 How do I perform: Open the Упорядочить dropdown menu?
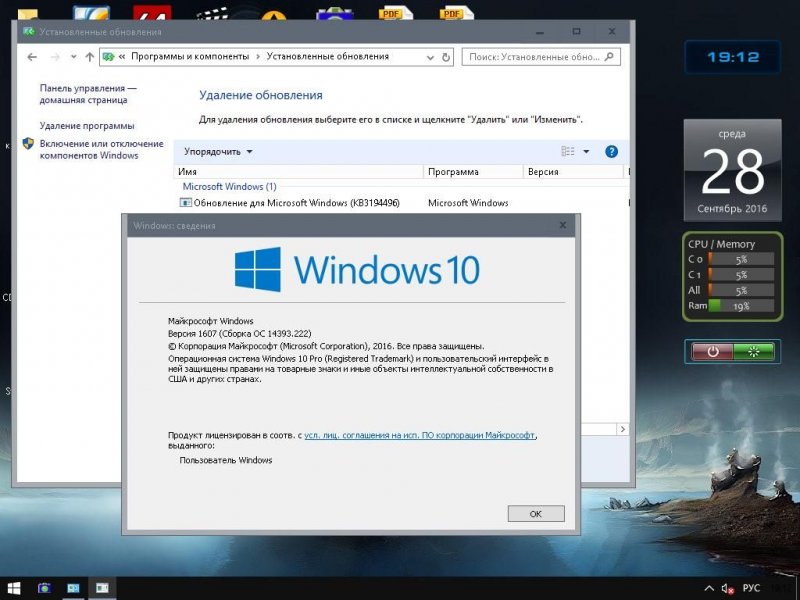pyautogui.click(x=218, y=152)
